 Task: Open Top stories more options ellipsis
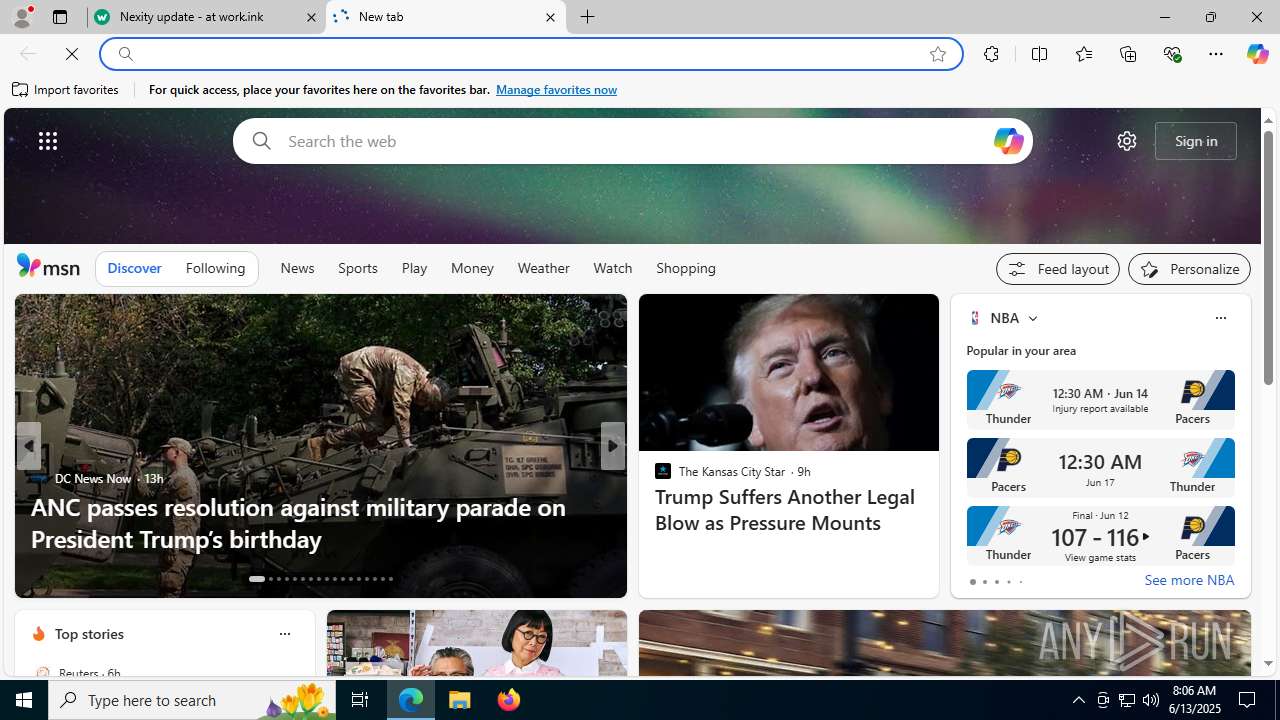(x=284, y=634)
